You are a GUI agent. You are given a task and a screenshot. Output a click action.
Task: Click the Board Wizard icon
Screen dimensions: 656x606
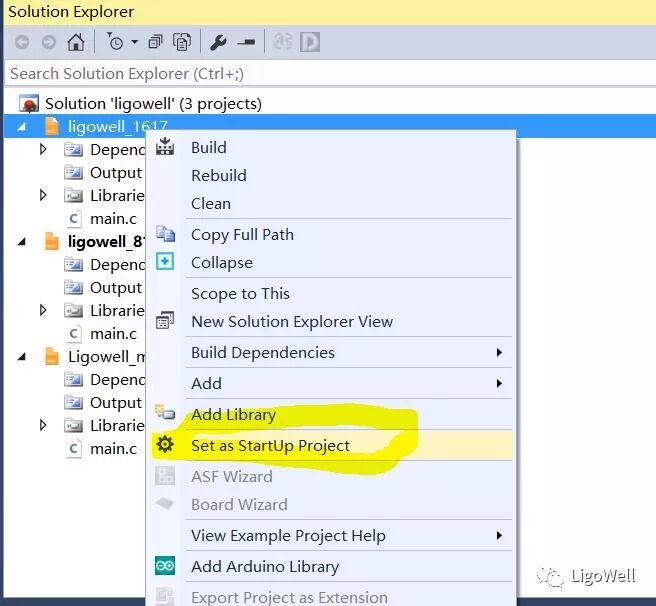[165, 503]
